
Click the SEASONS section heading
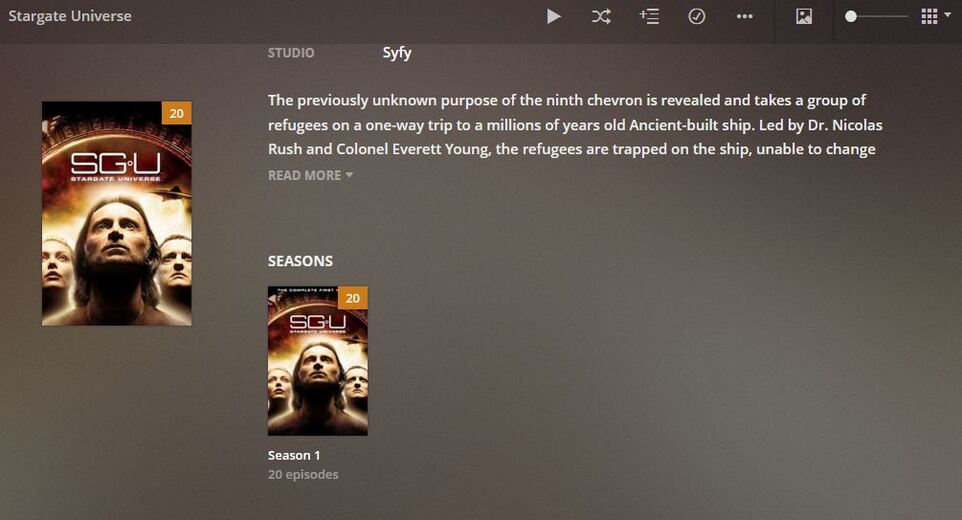click(x=300, y=261)
